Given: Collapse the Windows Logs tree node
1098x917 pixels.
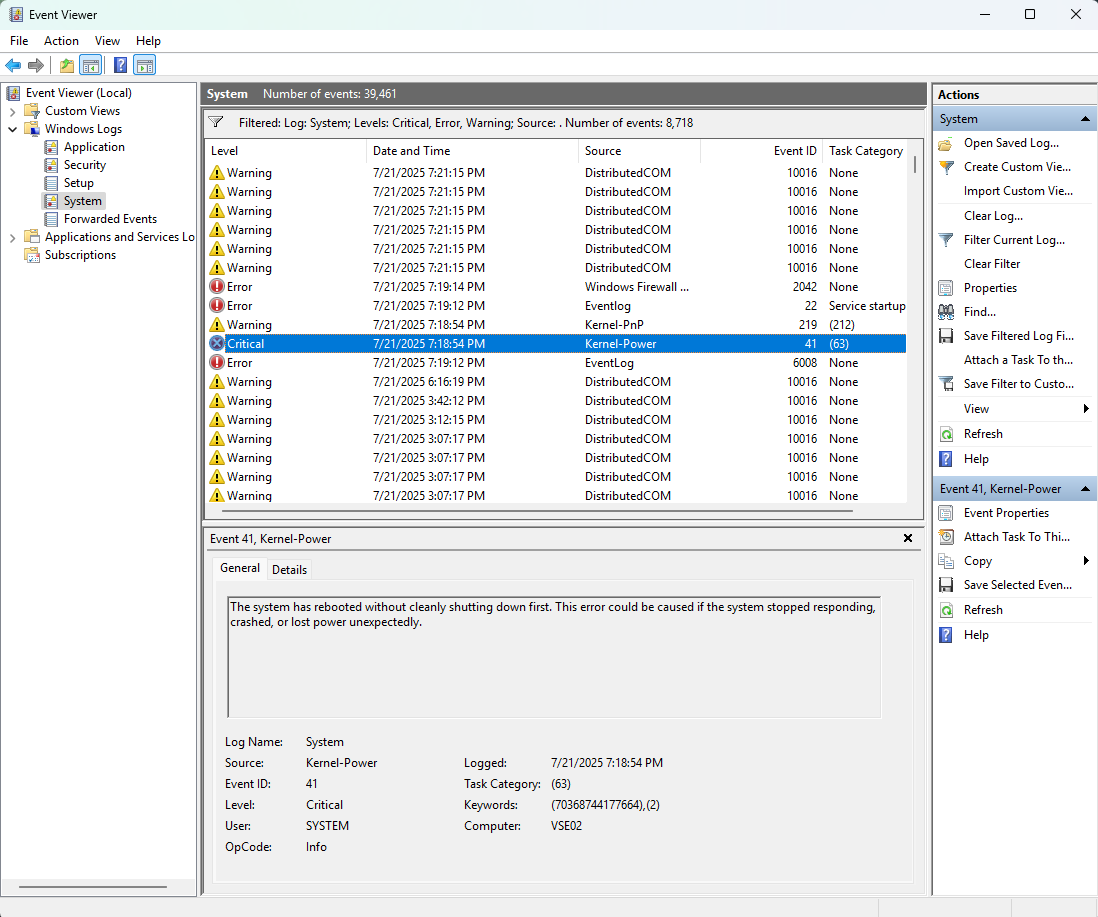Looking at the screenshot, I should [x=13, y=130].
